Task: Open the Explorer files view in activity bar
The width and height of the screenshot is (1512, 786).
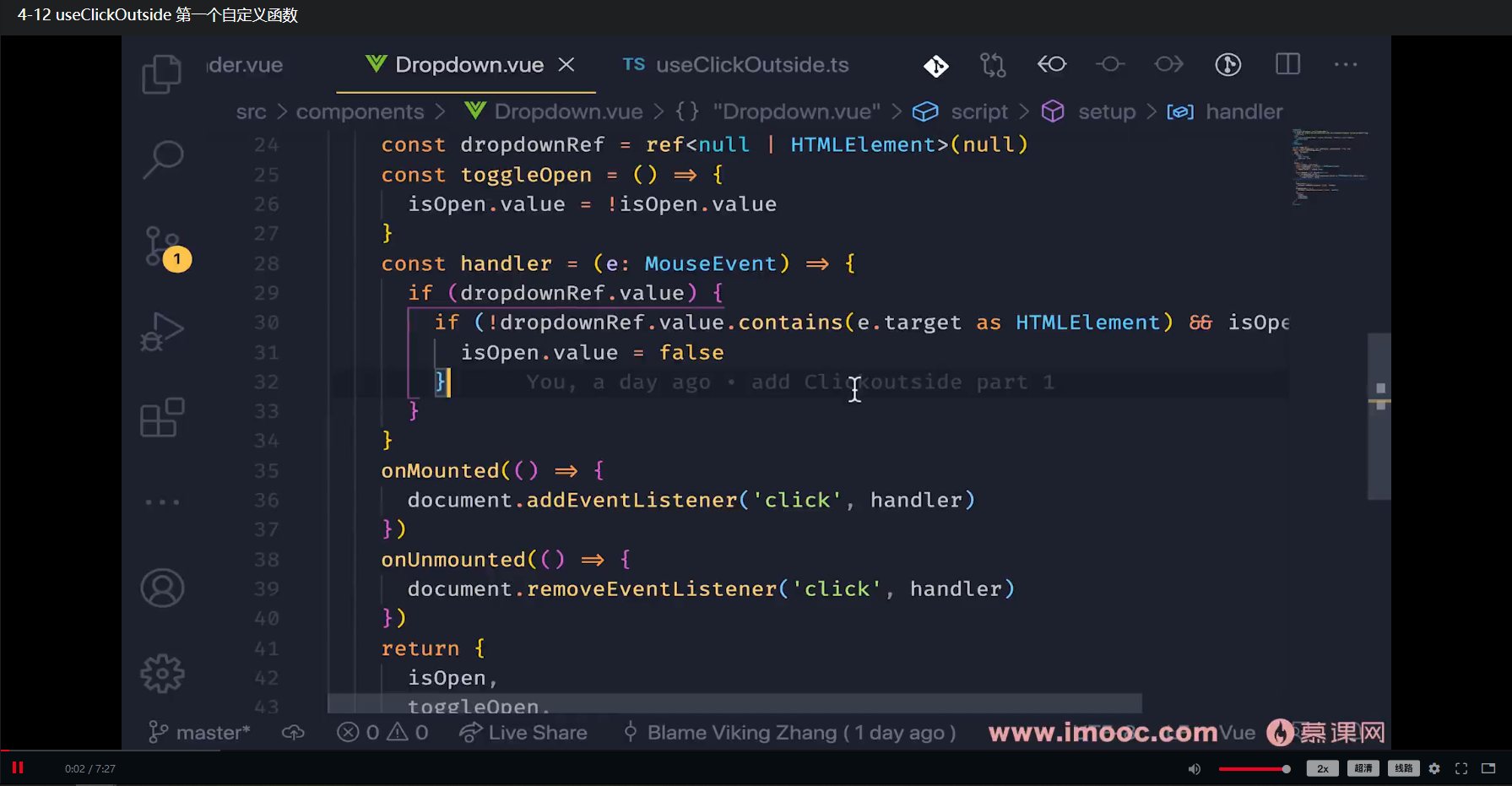Action: [x=161, y=74]
